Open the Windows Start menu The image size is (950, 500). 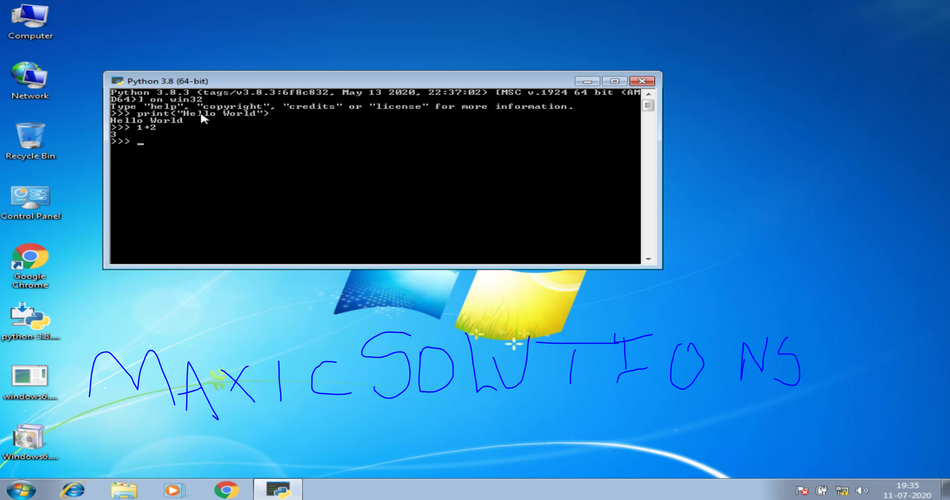pos(21,490)
